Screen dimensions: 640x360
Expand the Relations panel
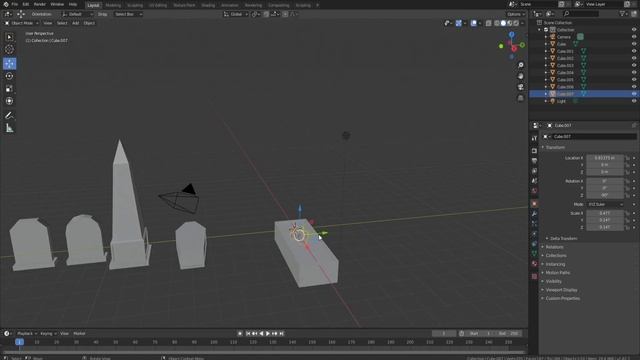click(554, 247)
